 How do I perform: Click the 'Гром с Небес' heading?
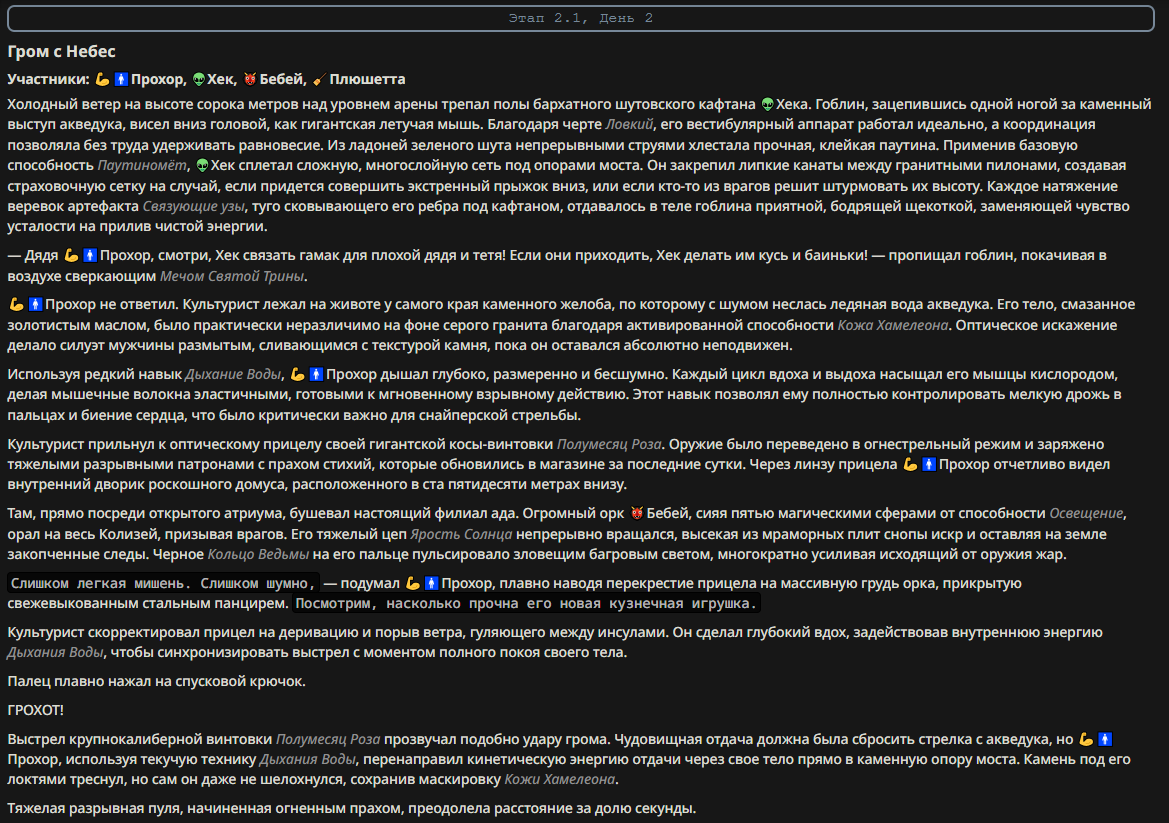pyautogui.click(x=61, y=51)
